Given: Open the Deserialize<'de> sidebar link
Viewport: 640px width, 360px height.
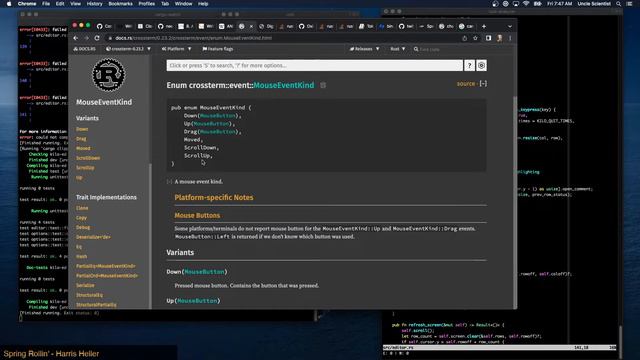Looking at the screenshot, I should [x=93, y=237].
